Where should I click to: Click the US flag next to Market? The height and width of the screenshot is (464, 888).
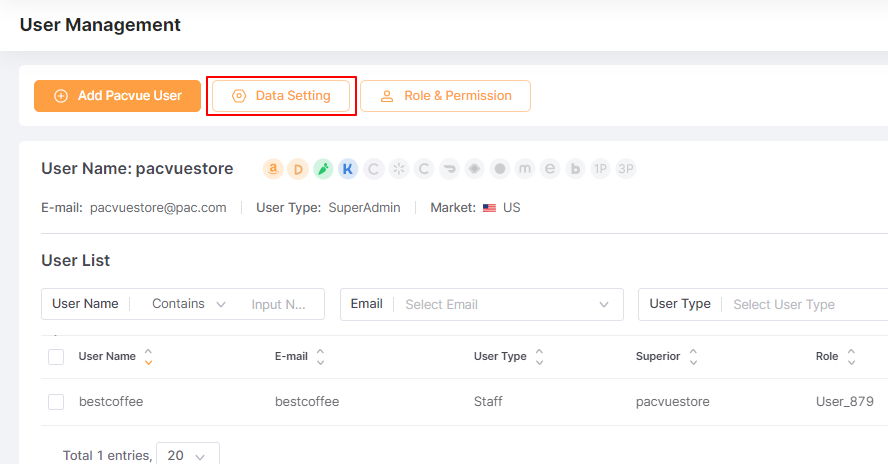[x=489, y=208]
